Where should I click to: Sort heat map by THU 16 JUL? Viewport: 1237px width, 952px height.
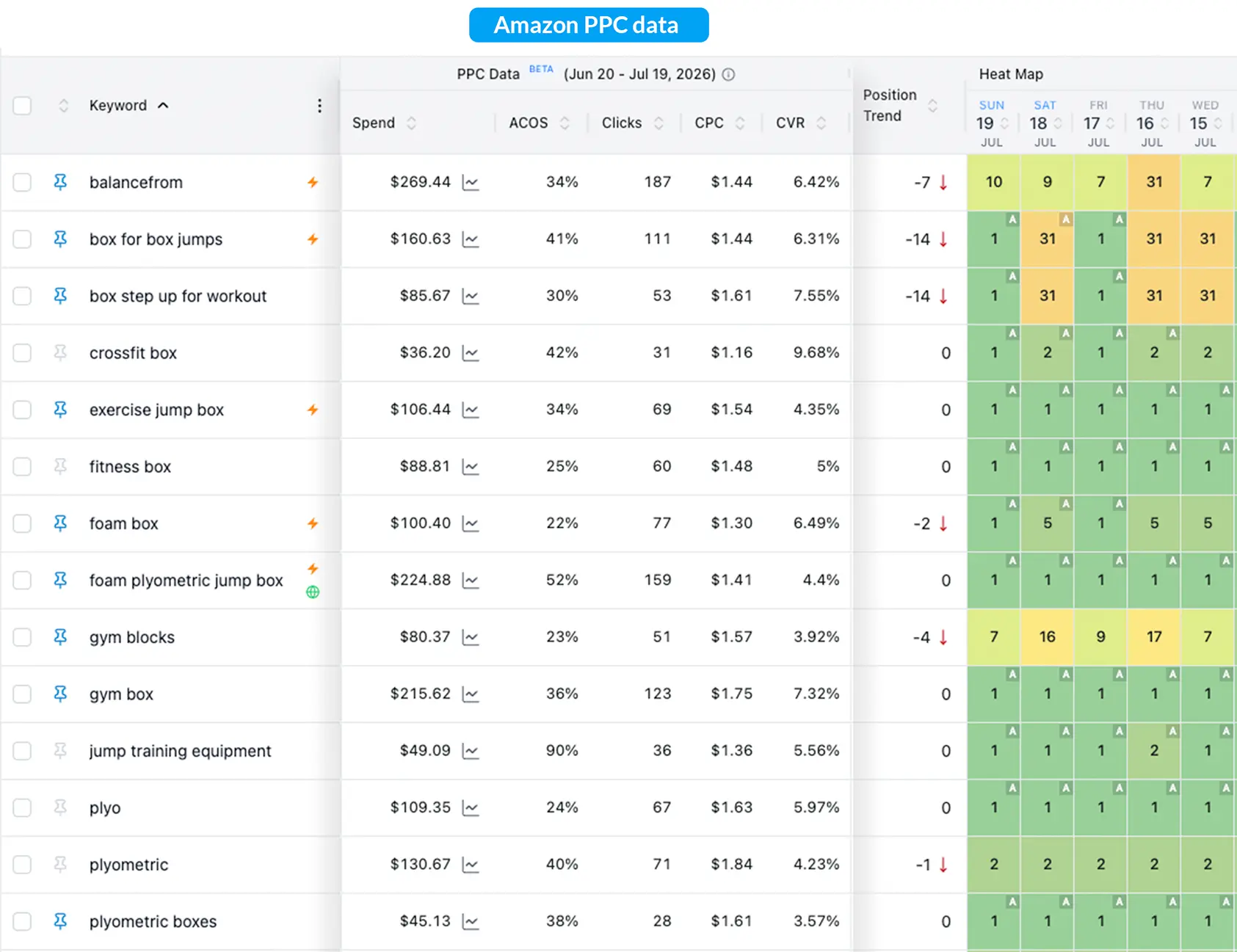pos(1164,123)
